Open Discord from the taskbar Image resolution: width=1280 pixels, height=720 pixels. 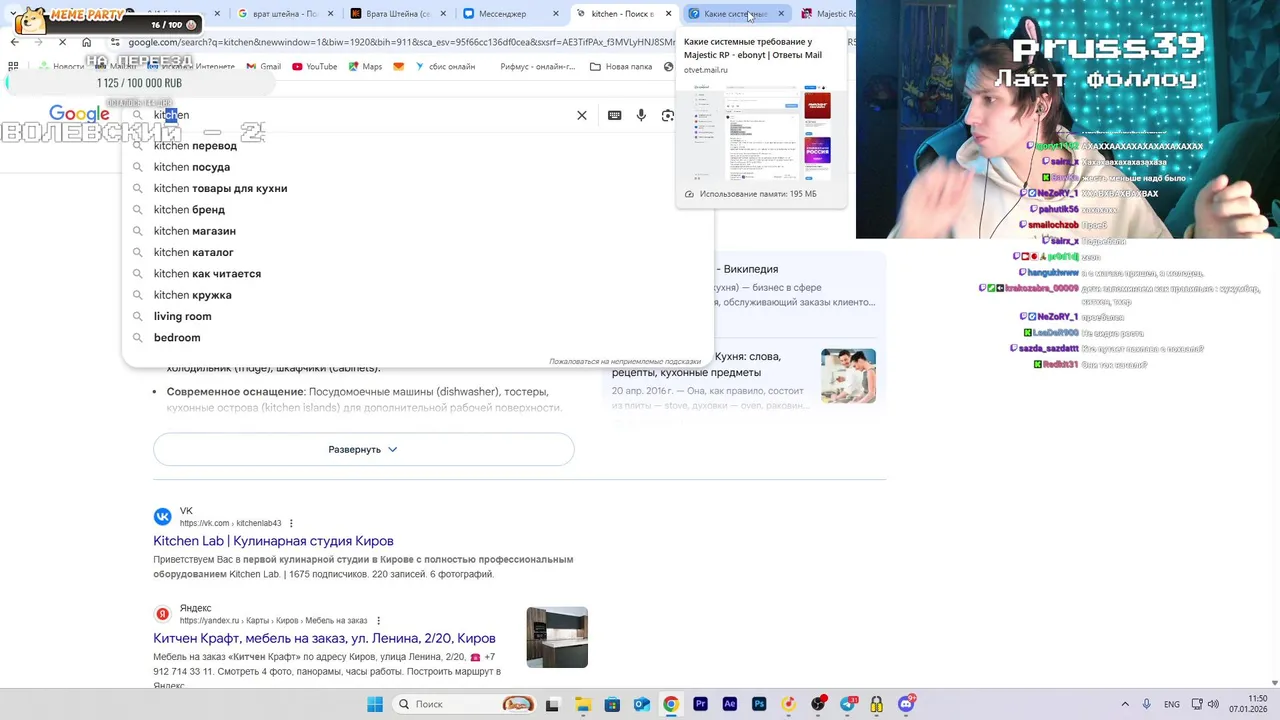point(906,704)
